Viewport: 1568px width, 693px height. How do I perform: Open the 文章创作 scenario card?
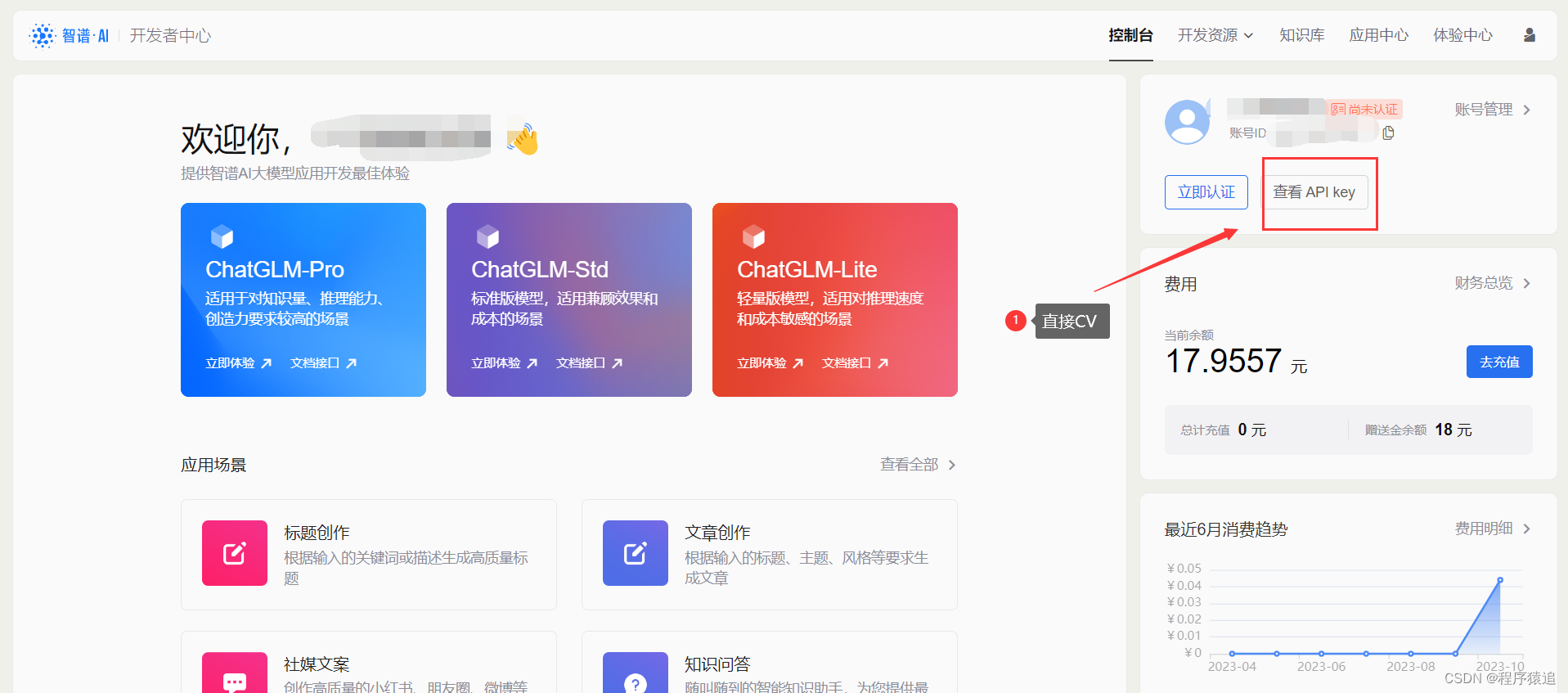[x=770, y=555]
